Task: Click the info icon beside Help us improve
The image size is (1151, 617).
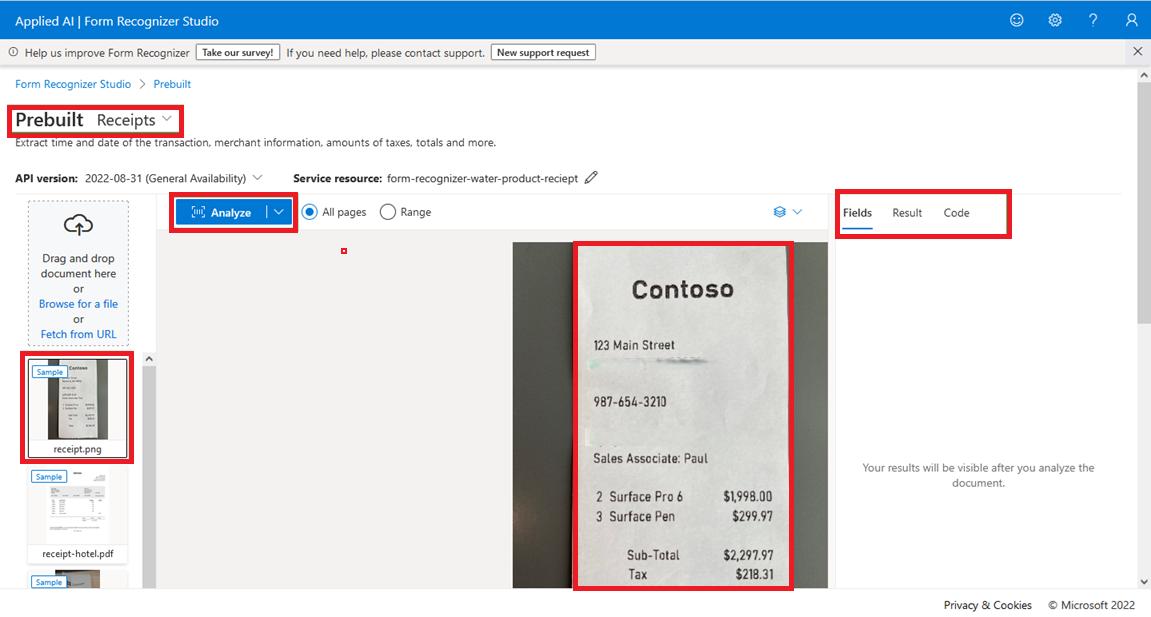Action: click(13, 52)
